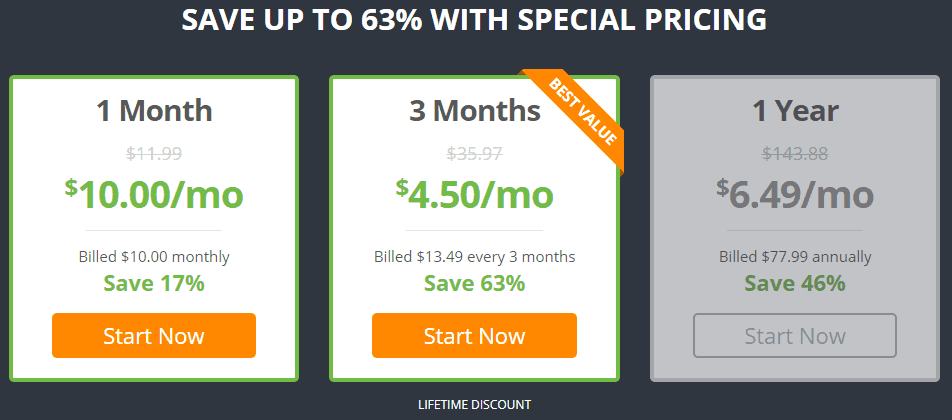Click the $4.50/mo price
The image size is (952, 420).
click(475, 194)
